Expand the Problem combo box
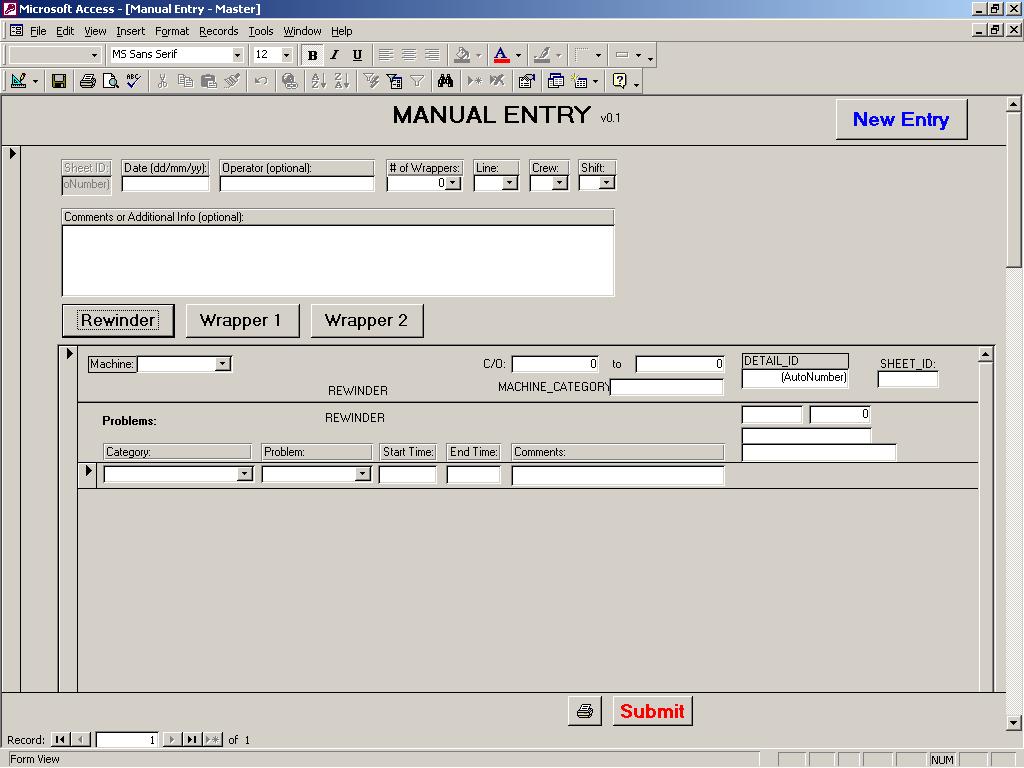The image size is (1024, 768). click(x=363, y=474)
